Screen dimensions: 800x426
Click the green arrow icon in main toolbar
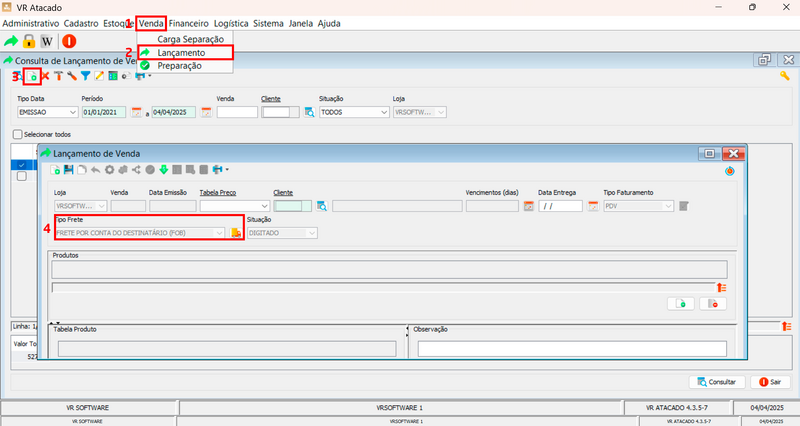[x=11, y=41]
